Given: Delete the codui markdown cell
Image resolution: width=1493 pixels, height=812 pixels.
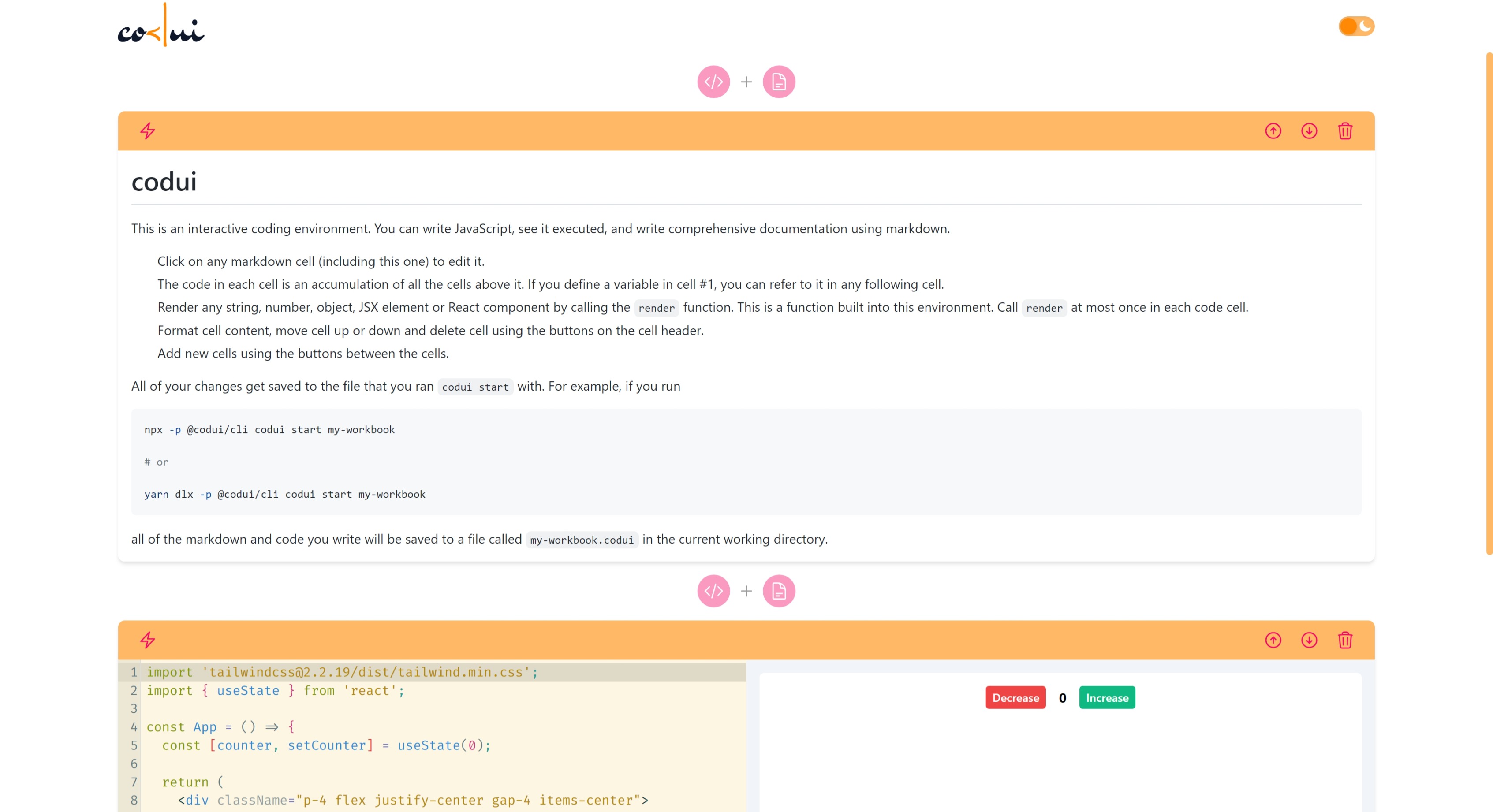Looking at the screenshot, I should coord(1345,131).
